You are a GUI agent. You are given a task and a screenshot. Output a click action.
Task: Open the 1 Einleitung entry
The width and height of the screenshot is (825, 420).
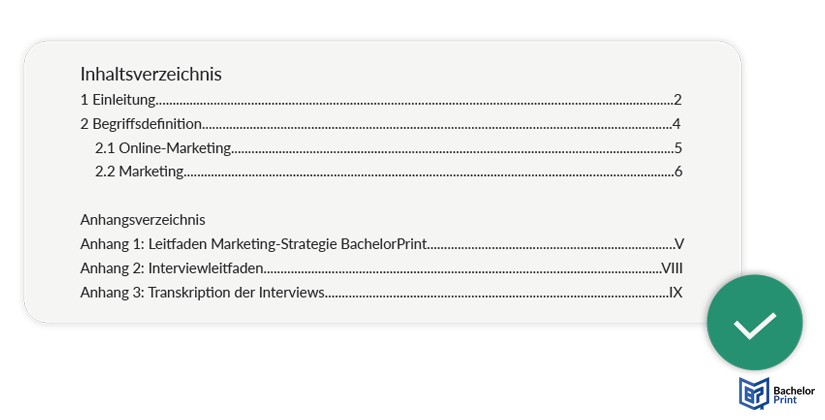[381, 99]
